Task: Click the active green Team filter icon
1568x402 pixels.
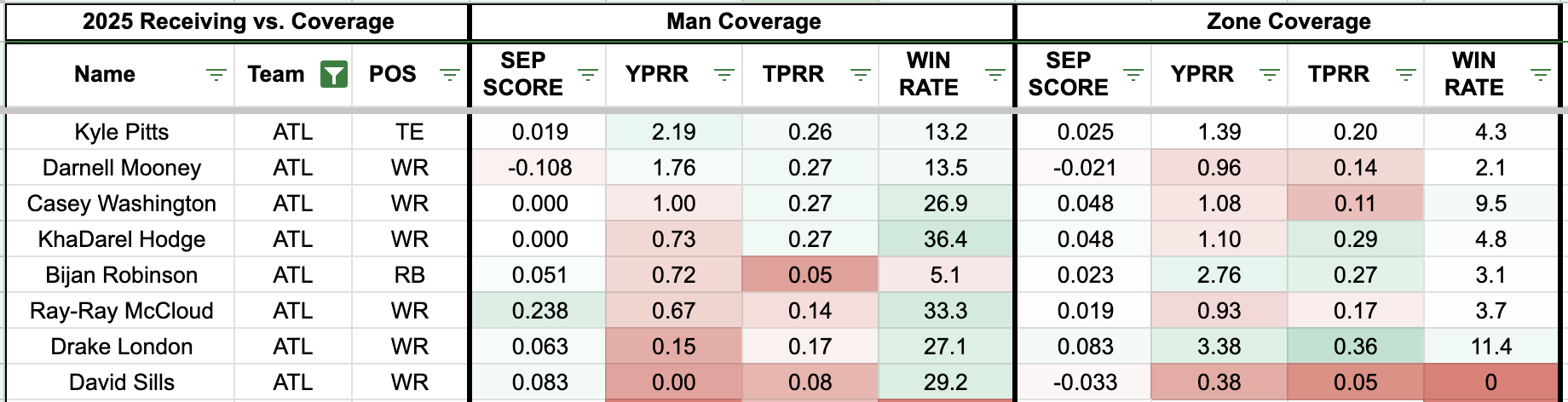Action: pos(334,75)
